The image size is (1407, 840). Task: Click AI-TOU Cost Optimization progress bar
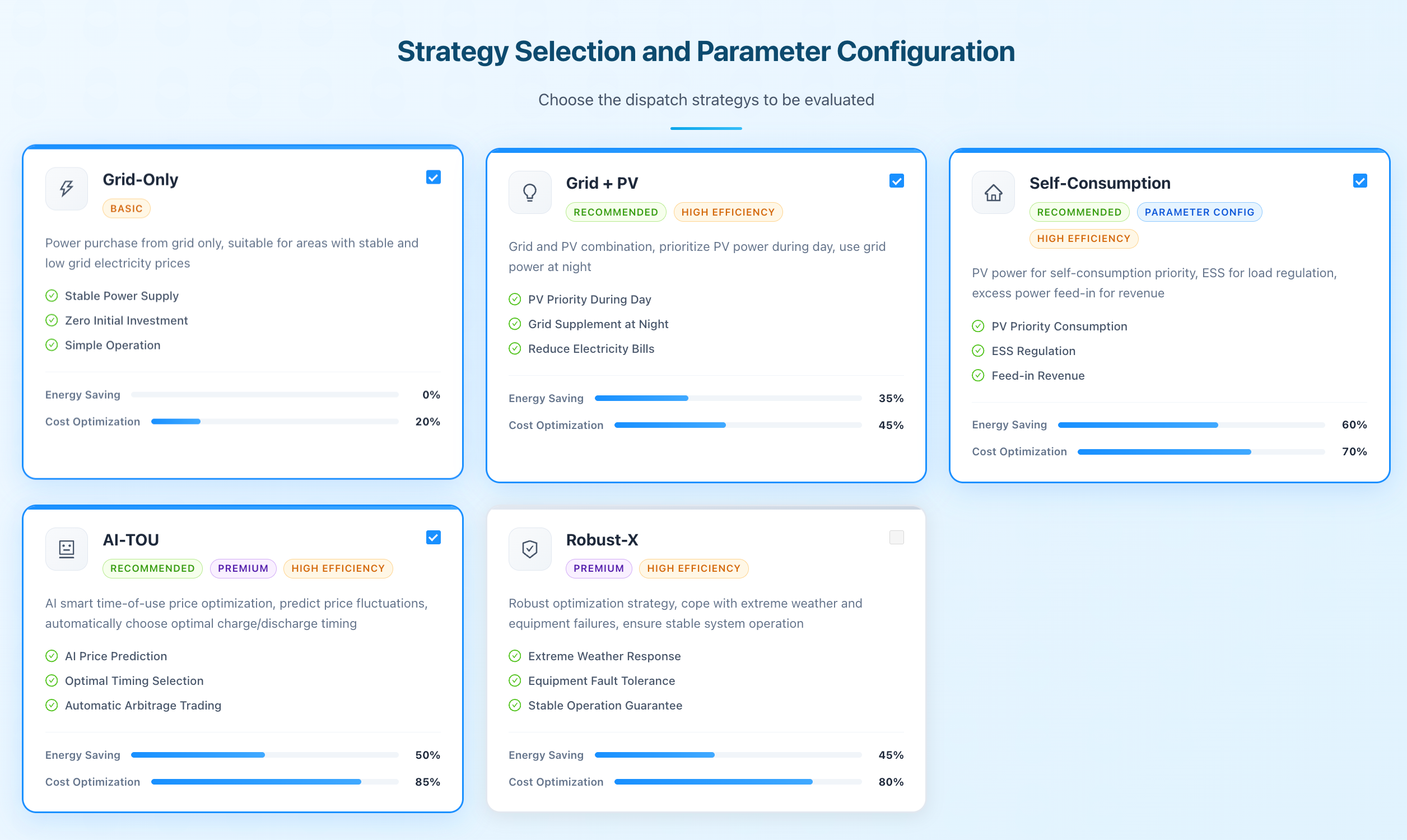pyautogui.click(x=275, y=782)
